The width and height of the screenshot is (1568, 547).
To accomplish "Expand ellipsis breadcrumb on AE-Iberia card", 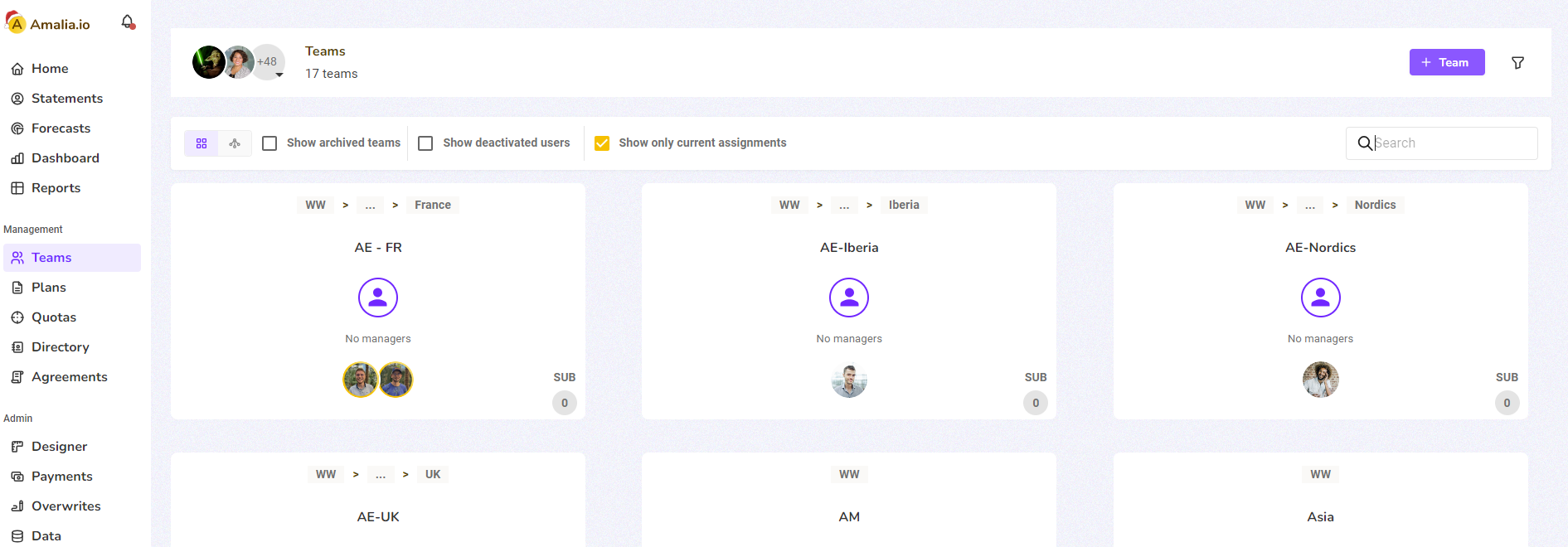I will click(x=844, y=205).
